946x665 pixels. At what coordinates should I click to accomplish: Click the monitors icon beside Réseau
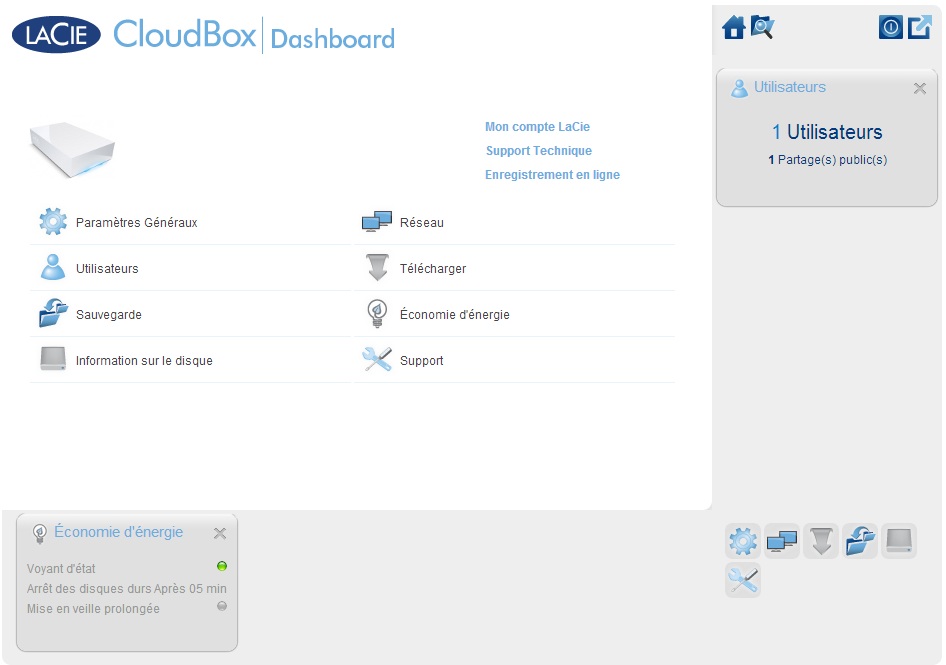[377, 221]
